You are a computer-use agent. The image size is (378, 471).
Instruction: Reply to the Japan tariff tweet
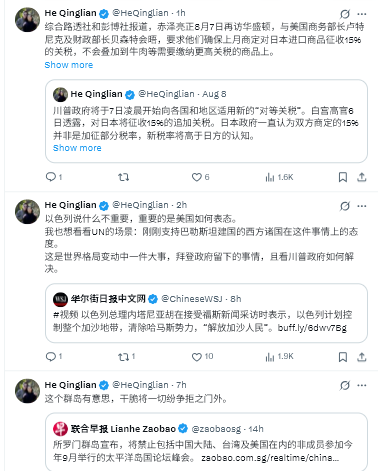coord(54,177)
